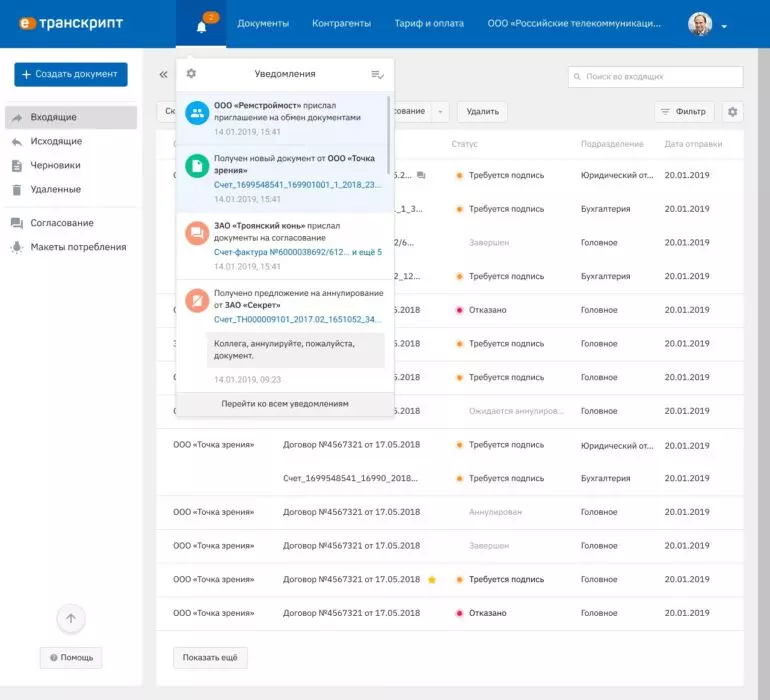Open Документы menu
Viewport: 770px width, 700px height.
pyautogui.click(x=263, y=24)
